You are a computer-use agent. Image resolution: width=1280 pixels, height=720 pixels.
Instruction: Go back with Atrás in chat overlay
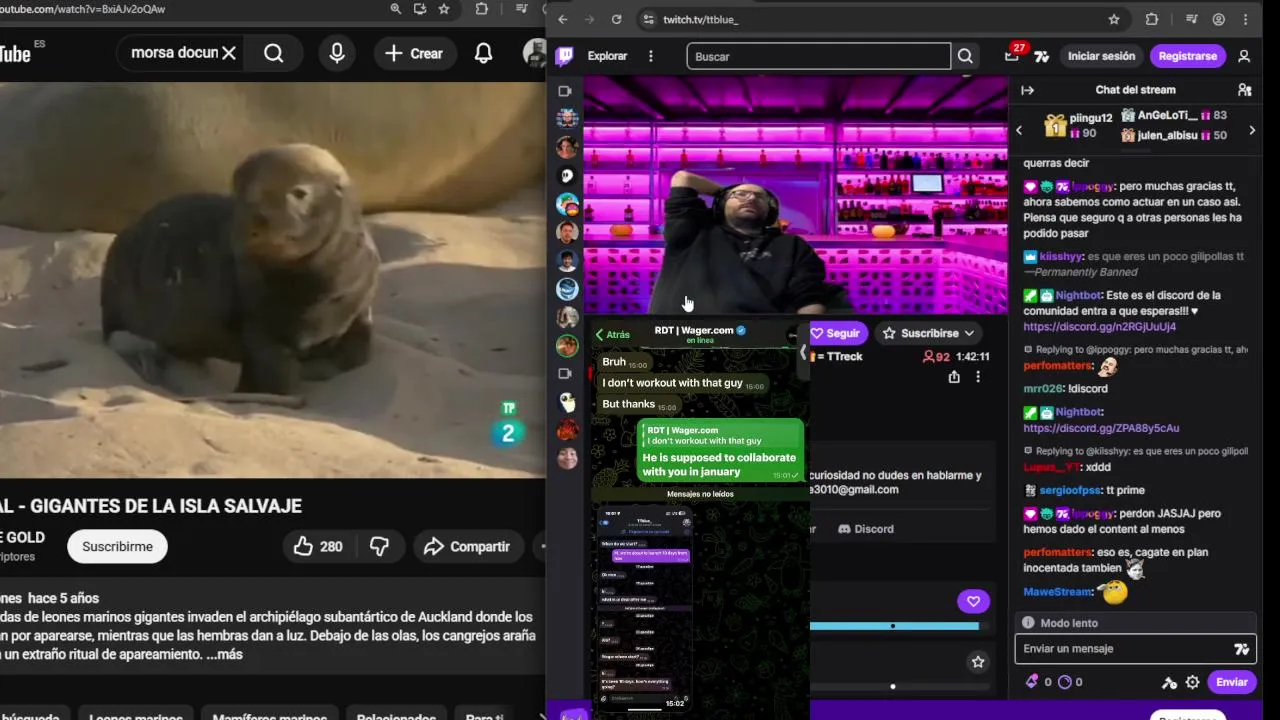tap(612, 335)
